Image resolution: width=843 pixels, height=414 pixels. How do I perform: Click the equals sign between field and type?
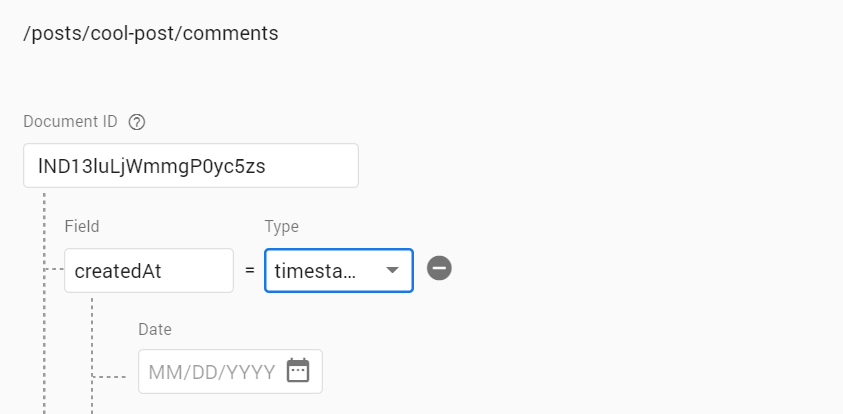(249, 270)
